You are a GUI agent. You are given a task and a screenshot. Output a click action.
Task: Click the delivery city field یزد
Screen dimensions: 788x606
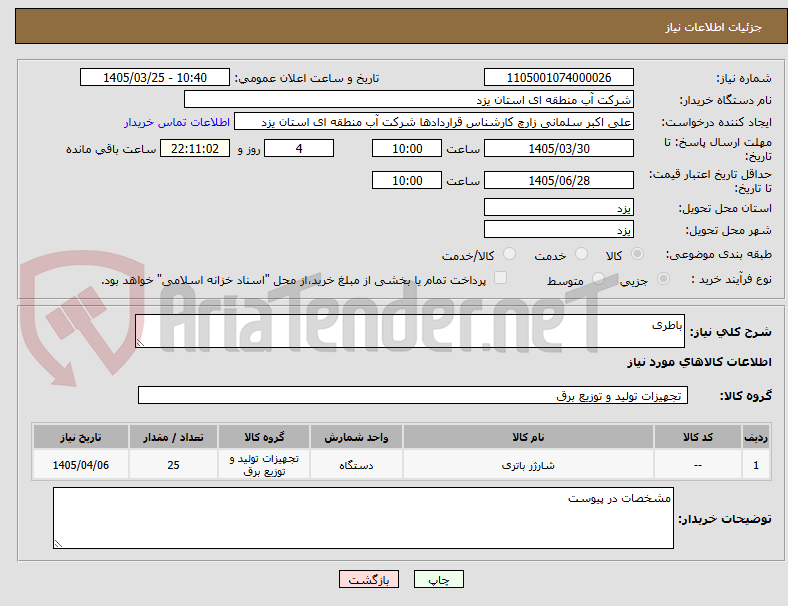[559, 229]
